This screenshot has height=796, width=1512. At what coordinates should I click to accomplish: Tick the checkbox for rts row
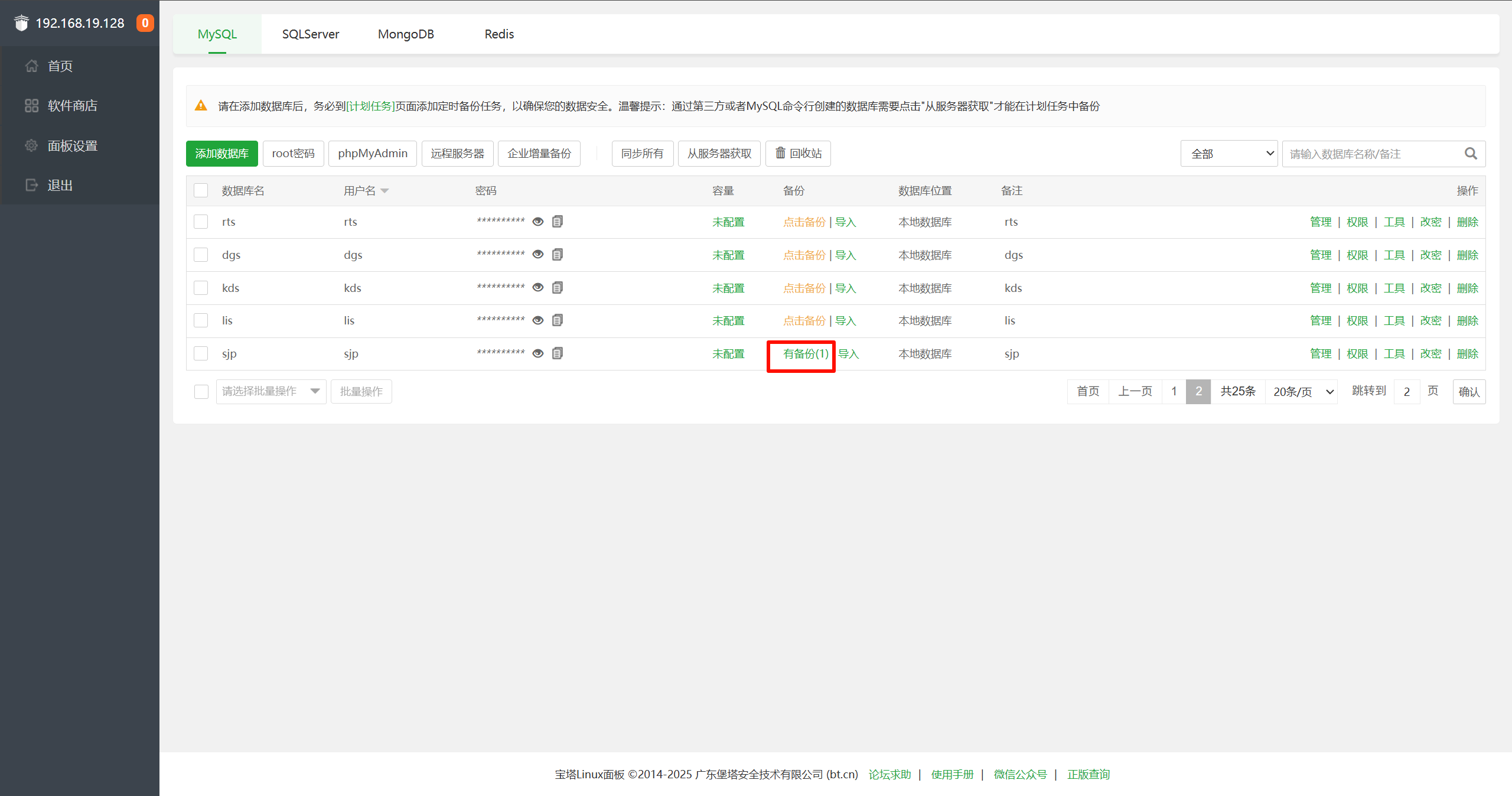(201, 222)
